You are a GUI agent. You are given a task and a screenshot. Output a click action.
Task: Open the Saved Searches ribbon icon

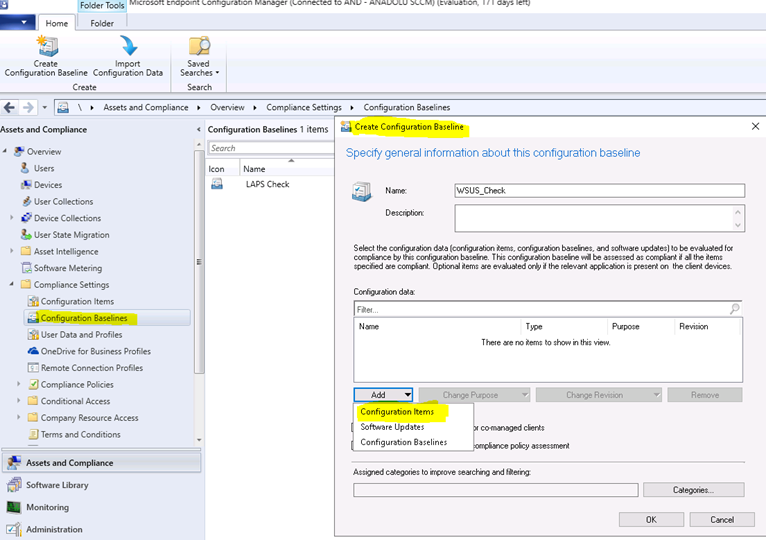tap(199, 46)
